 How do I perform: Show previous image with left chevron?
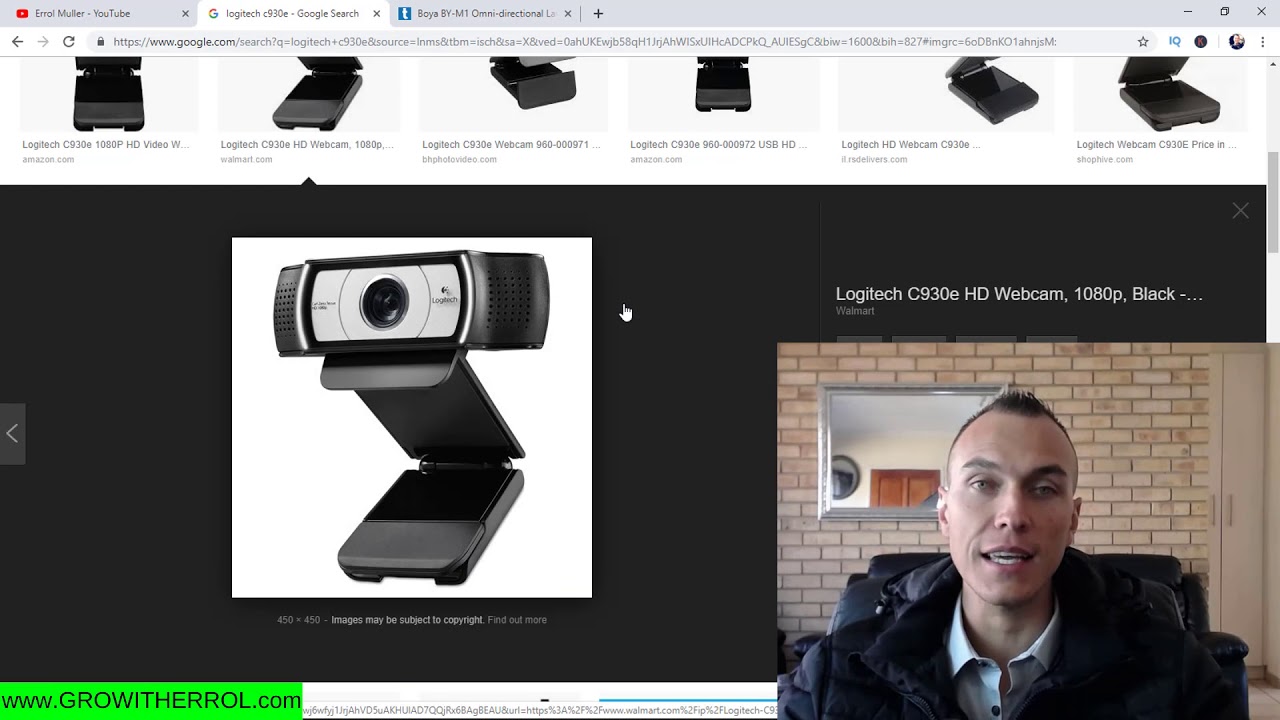pos(12,433)
